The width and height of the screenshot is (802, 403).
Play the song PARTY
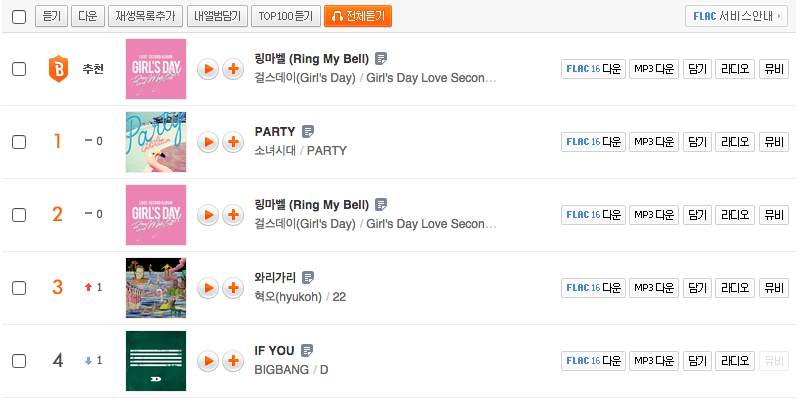[x=208, y=142]
